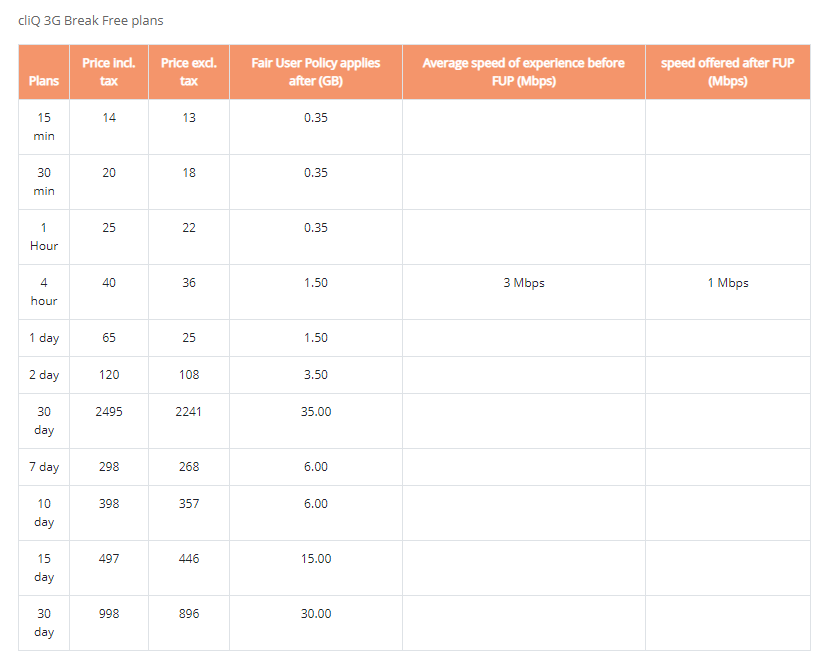Click 'speed offered after FUP (Mbps)' header
827x668 pixels.
point(728,72)
